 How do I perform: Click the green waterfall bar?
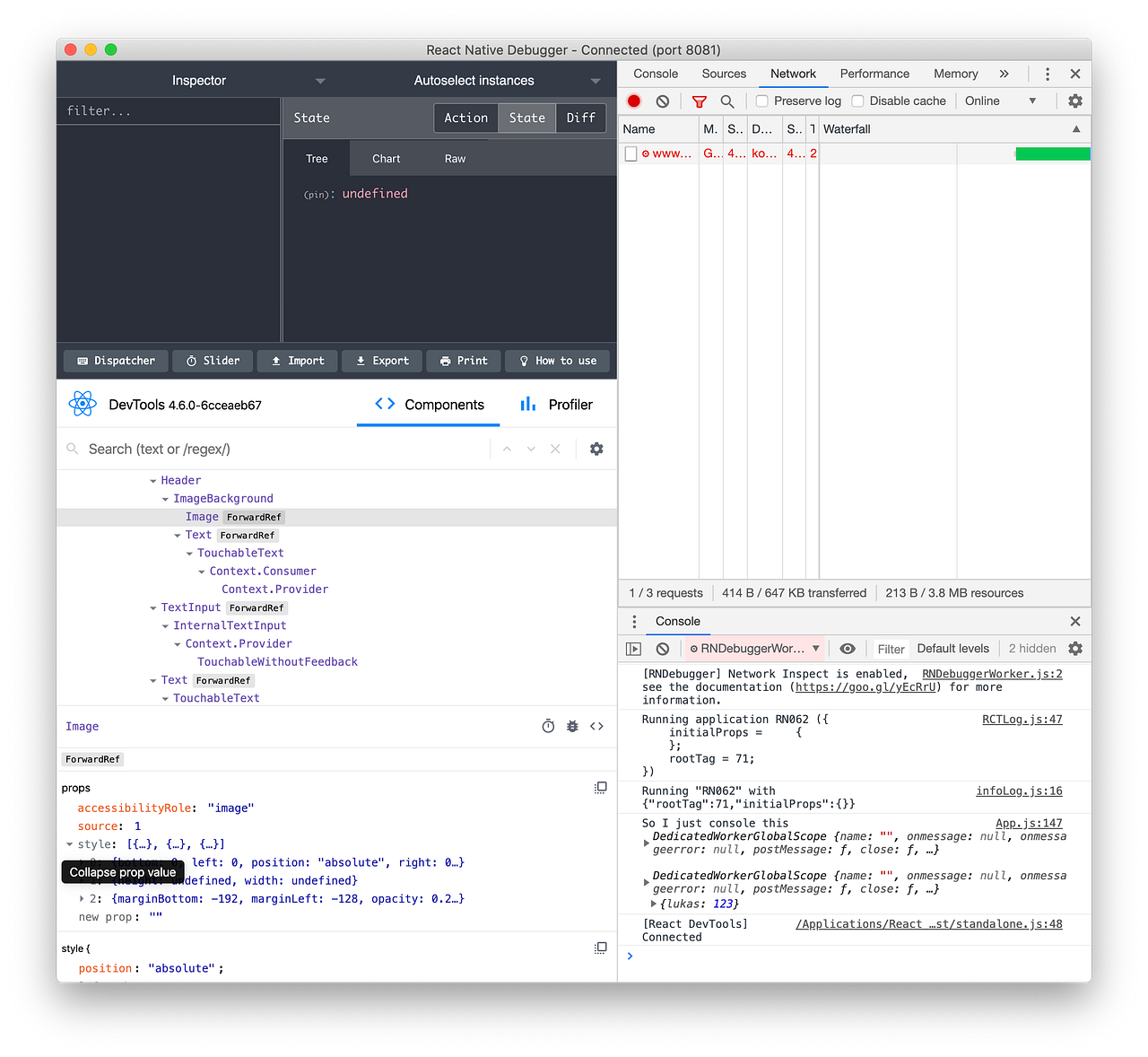[1053, 154]
